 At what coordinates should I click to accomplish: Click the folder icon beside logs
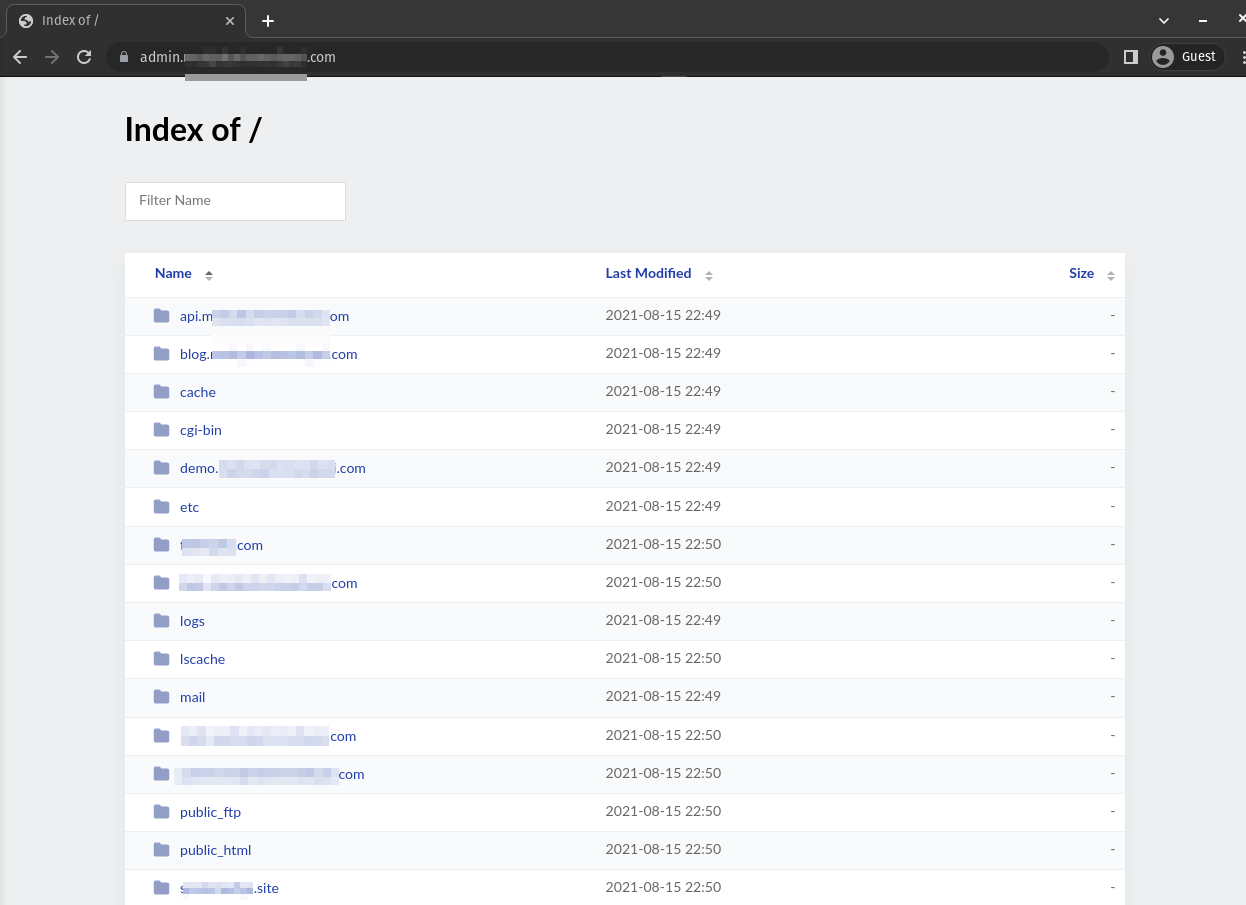point(161,621)
